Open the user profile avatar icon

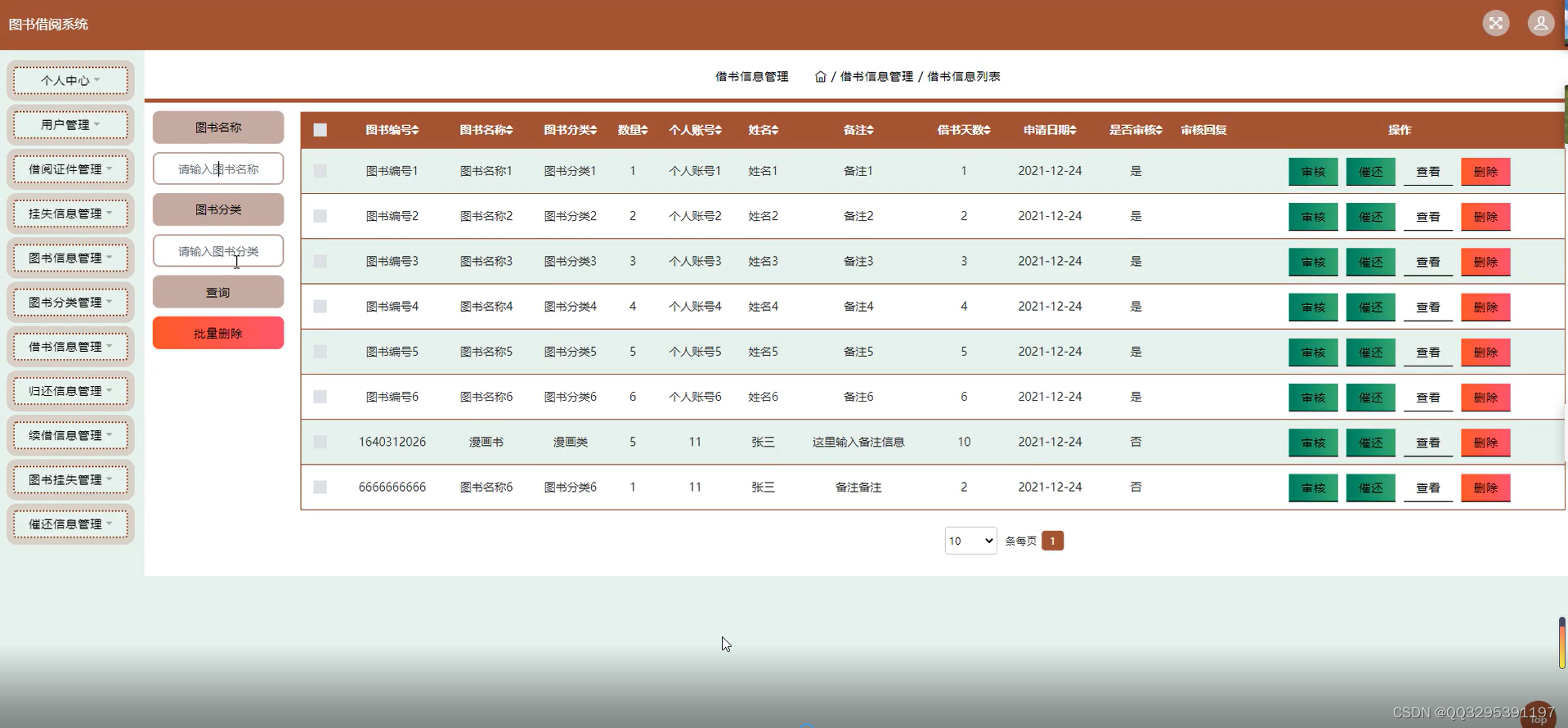pyautogui.click(x=1540, y=23)
